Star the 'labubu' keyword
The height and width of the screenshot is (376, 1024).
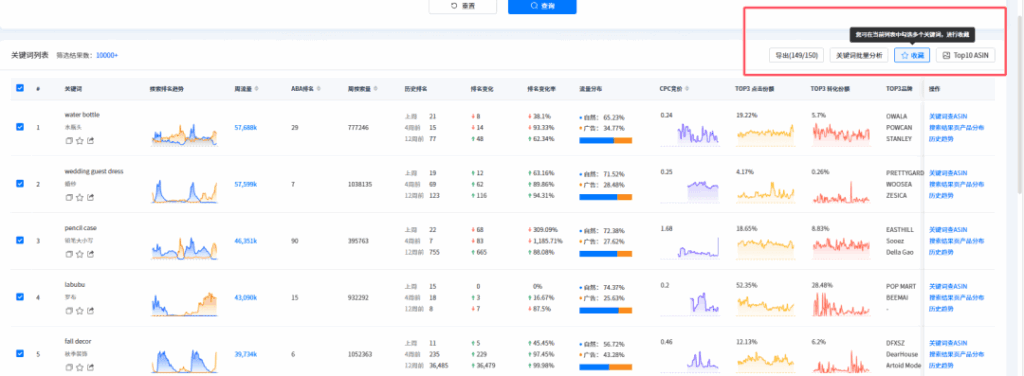coord(79,311)
